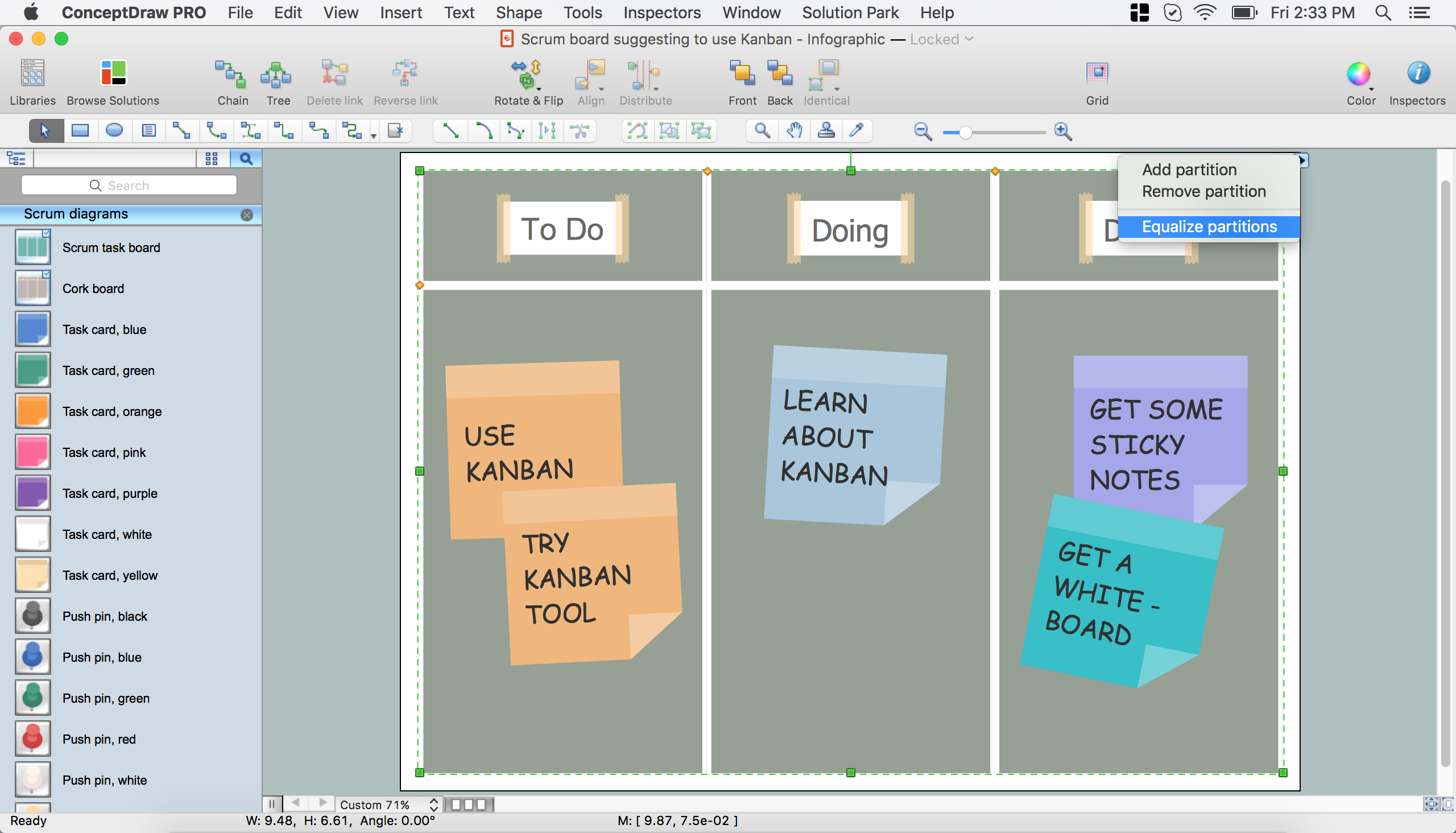Open the Shape menu

(x=519, y=13)
